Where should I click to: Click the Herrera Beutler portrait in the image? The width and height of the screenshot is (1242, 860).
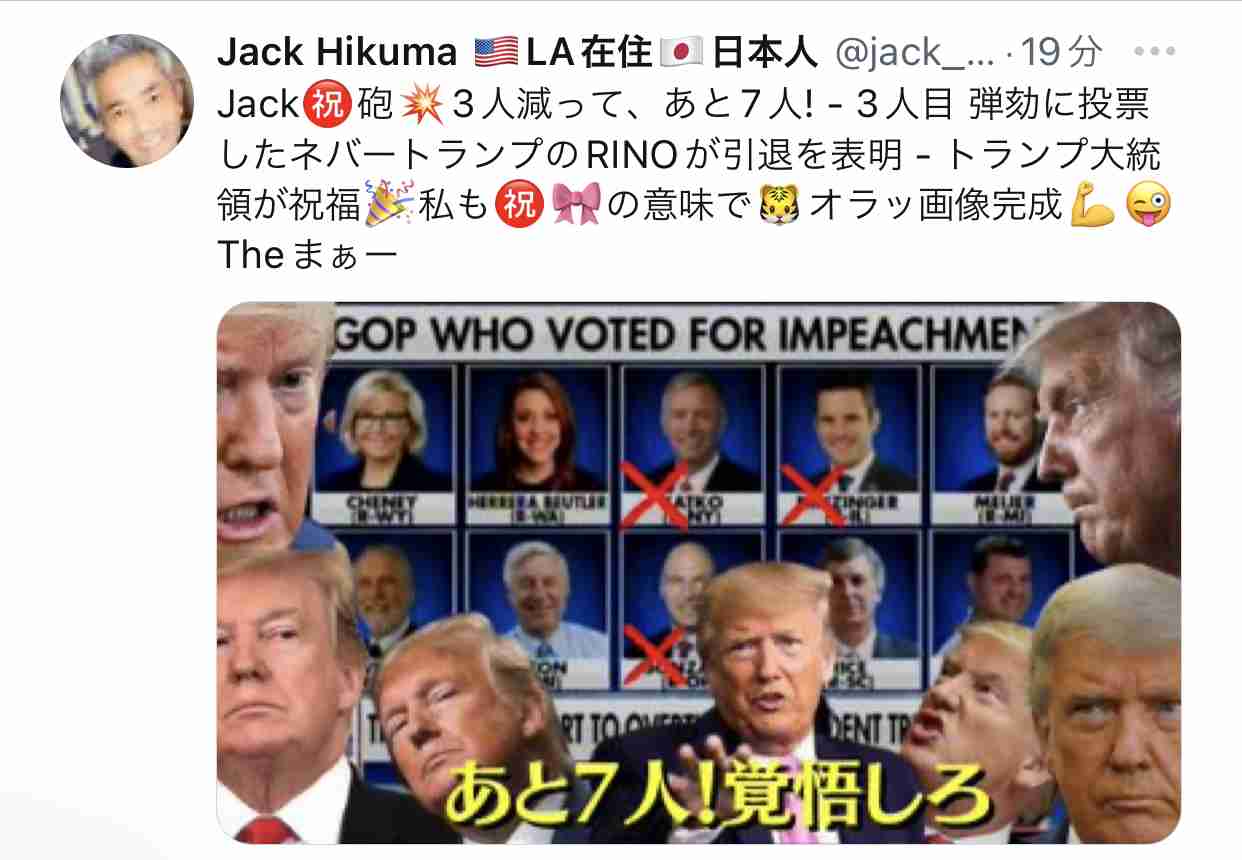click(538, 428)
